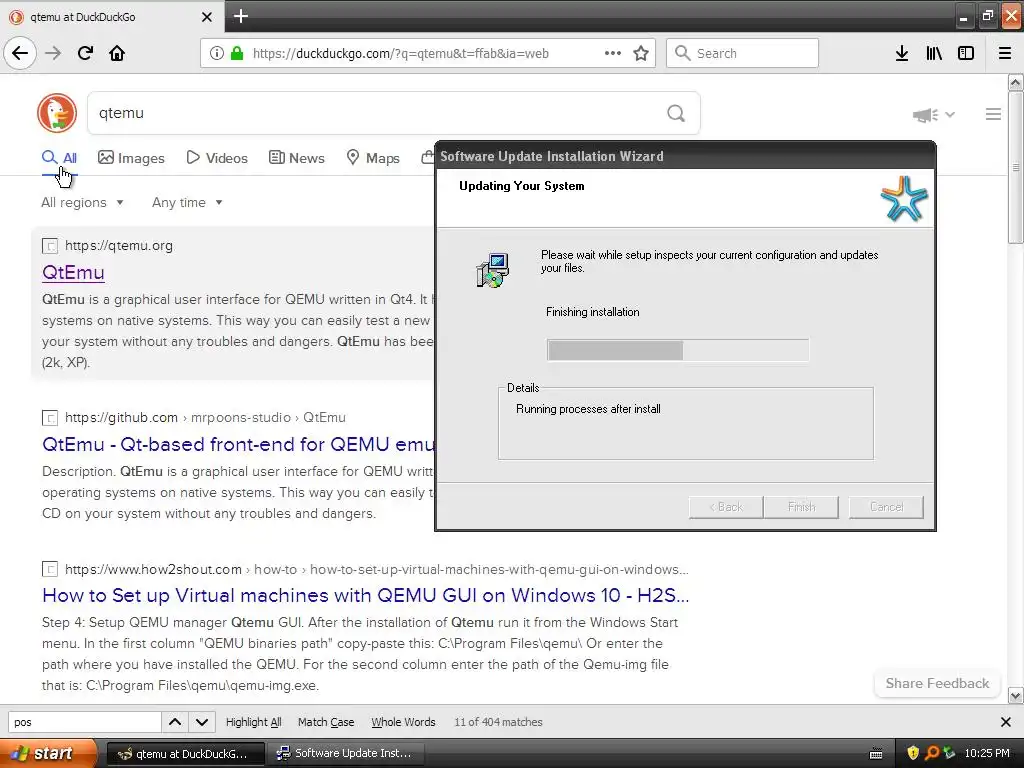This screenshot has height=768, width=1024.
Task: Click Finish button in update wizard
Action: coord(801,507)
